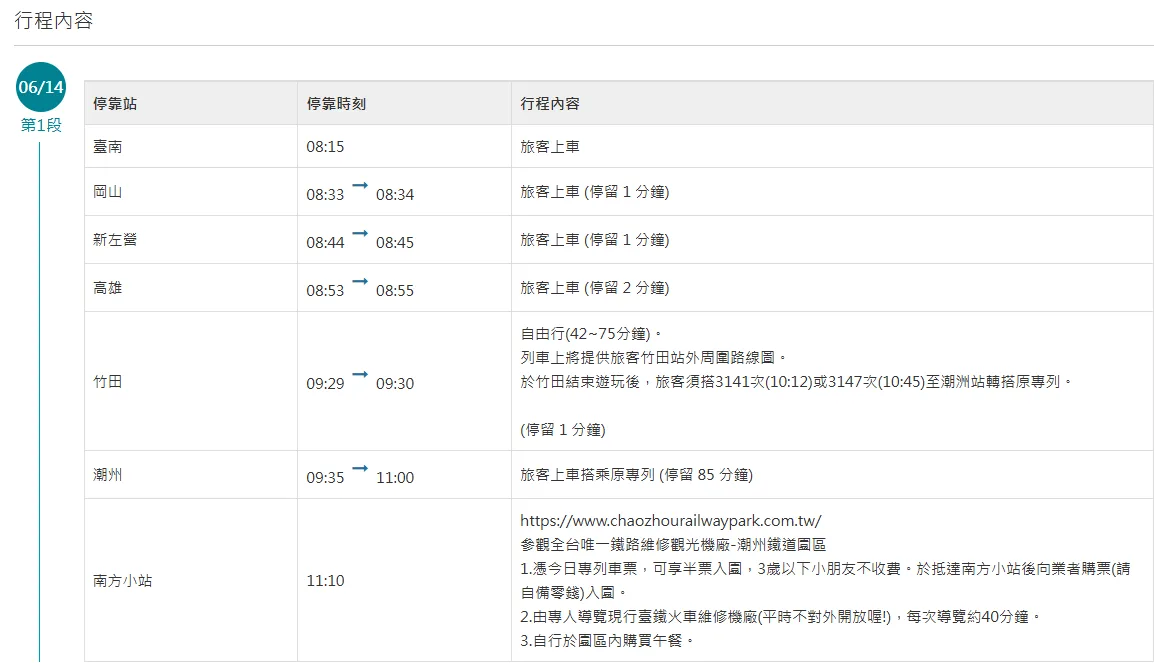Select the 南方小站 station cell

[x=123, y=580]
